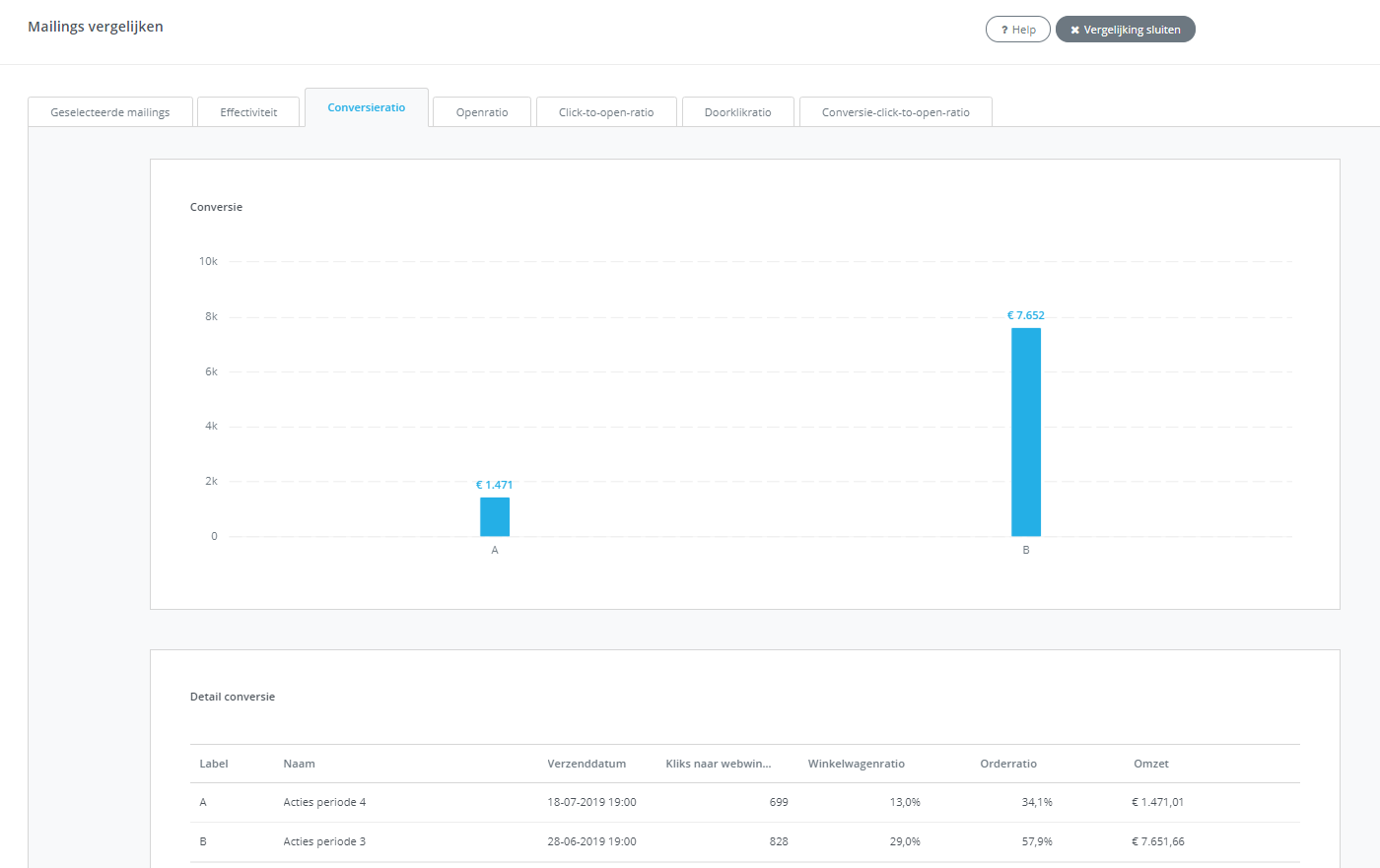Viewport: 1380px width, 868px height.
Task: Click the A axis label under the chart
Action: click(x=495, y=550)
